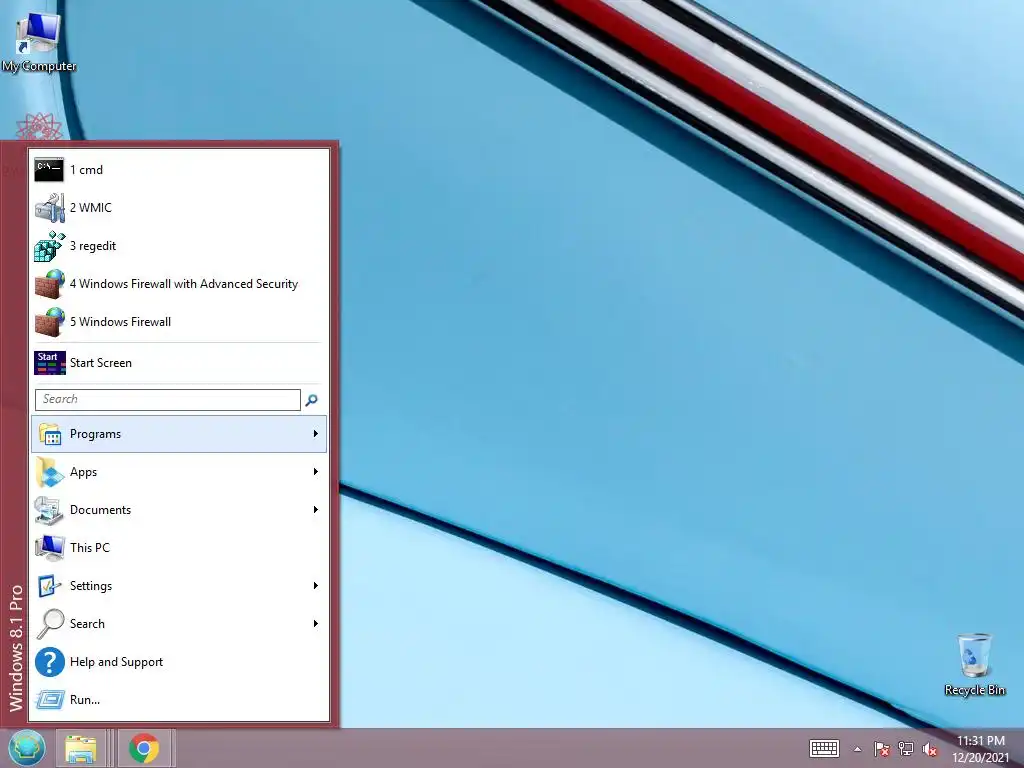Expand the Documents submenu arrow
This screenshot has width=1024, height=768.
[x=315, y=509]
